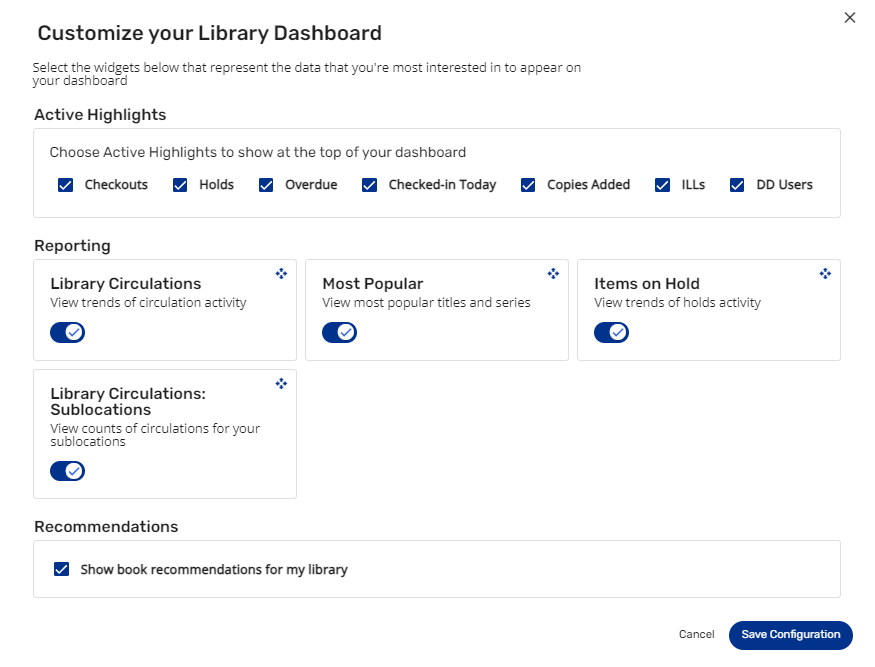Viewport: 875px width, 667px height.
Task: Click 'Choose Active Highlights to show' instruction text
Action: tap(258, 152)
